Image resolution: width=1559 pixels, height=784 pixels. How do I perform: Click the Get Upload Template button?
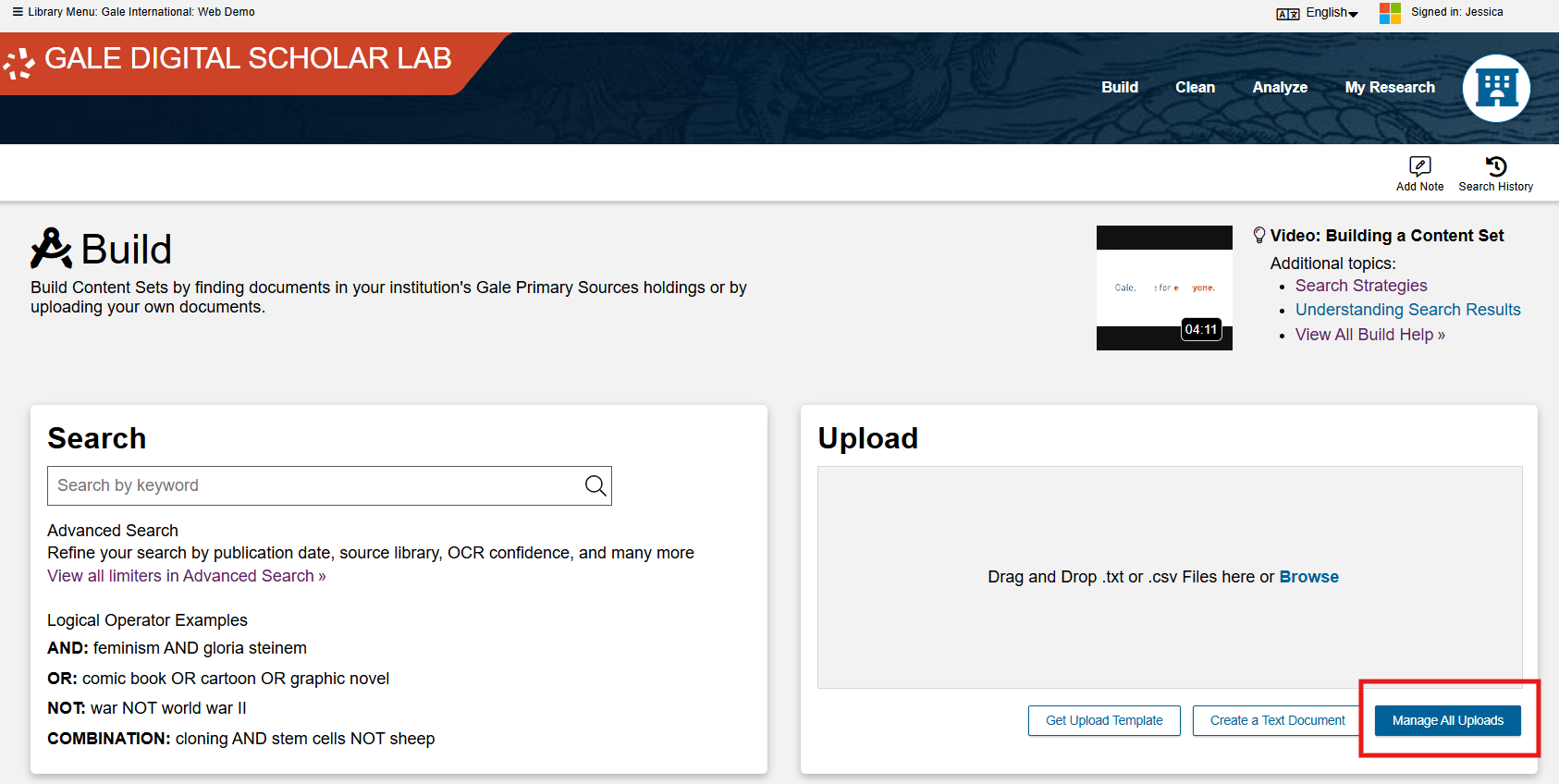[x=1104, y=720]
